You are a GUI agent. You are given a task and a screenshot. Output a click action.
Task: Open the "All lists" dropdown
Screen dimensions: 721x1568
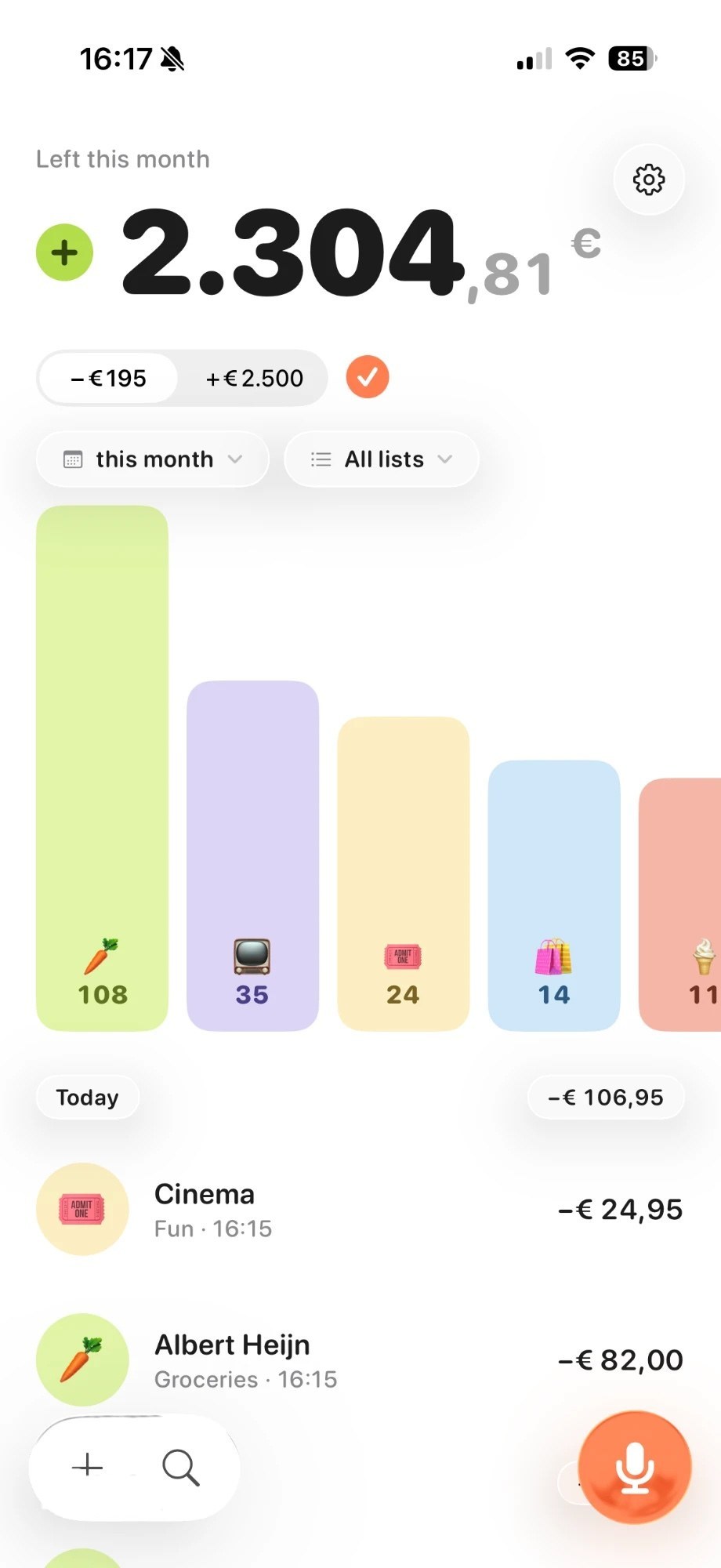pos(382,459)
